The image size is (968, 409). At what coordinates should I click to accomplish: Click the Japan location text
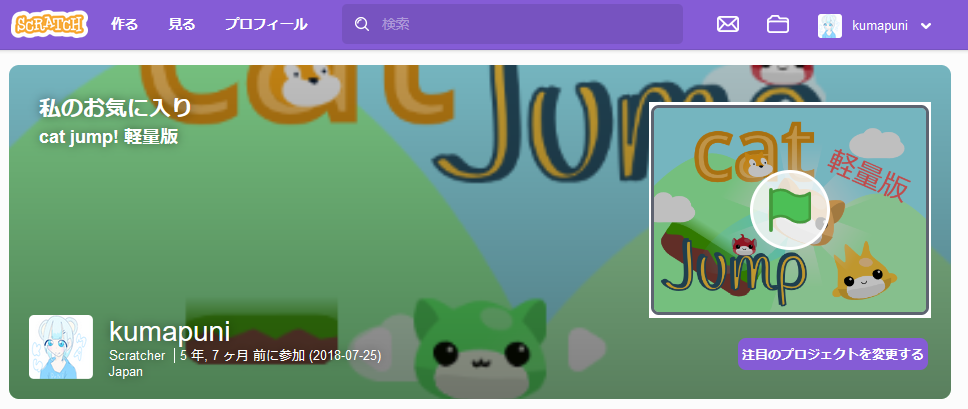coord(125,371)
